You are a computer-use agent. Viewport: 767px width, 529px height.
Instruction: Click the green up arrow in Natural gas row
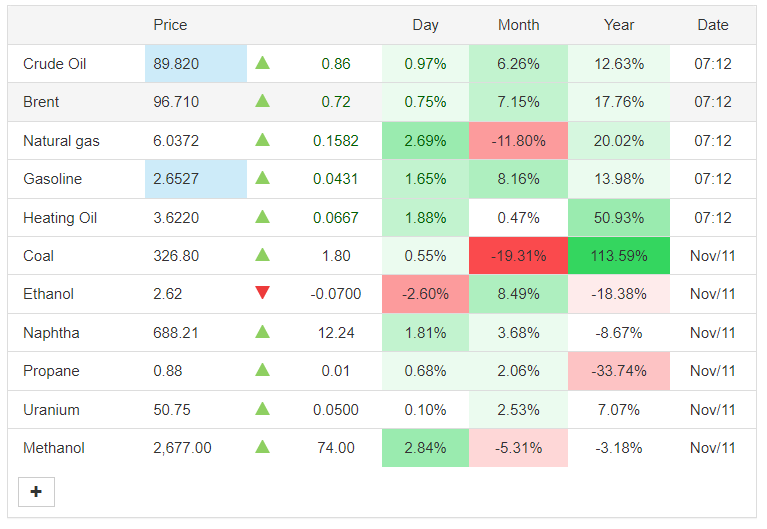263,140
